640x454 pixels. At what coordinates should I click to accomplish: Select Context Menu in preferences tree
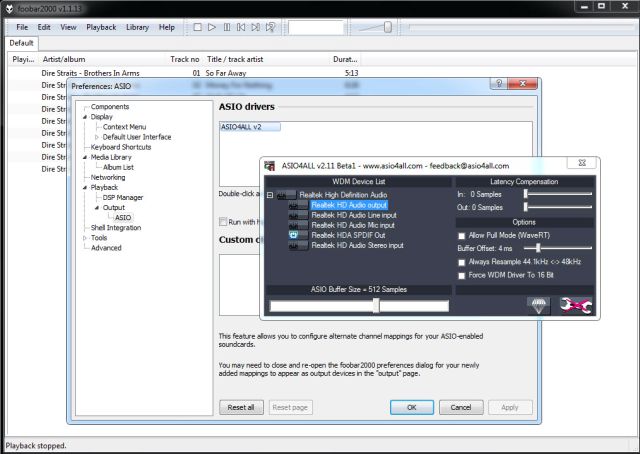pos(124,127)
